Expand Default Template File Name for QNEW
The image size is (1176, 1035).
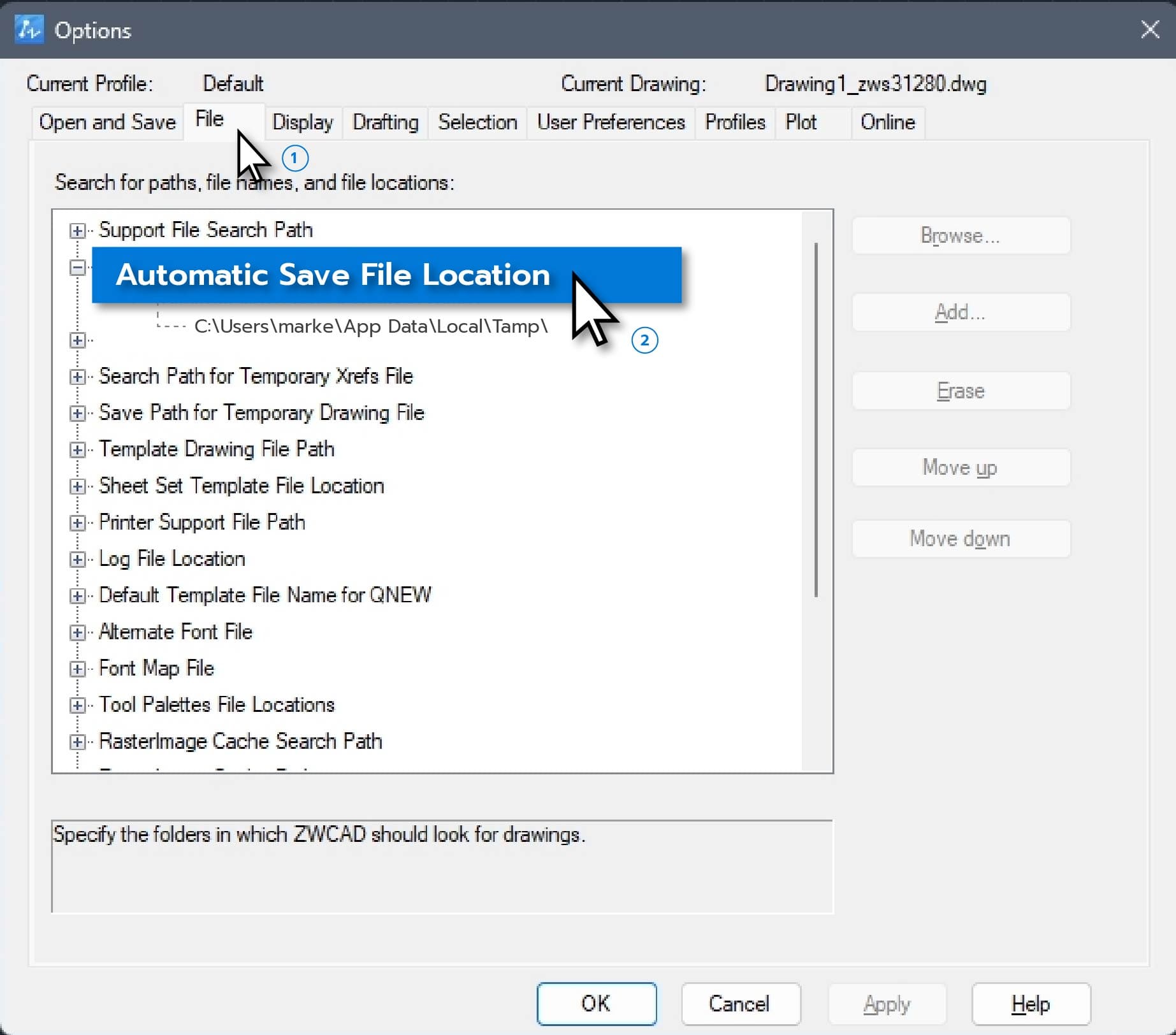click(77, 596)
